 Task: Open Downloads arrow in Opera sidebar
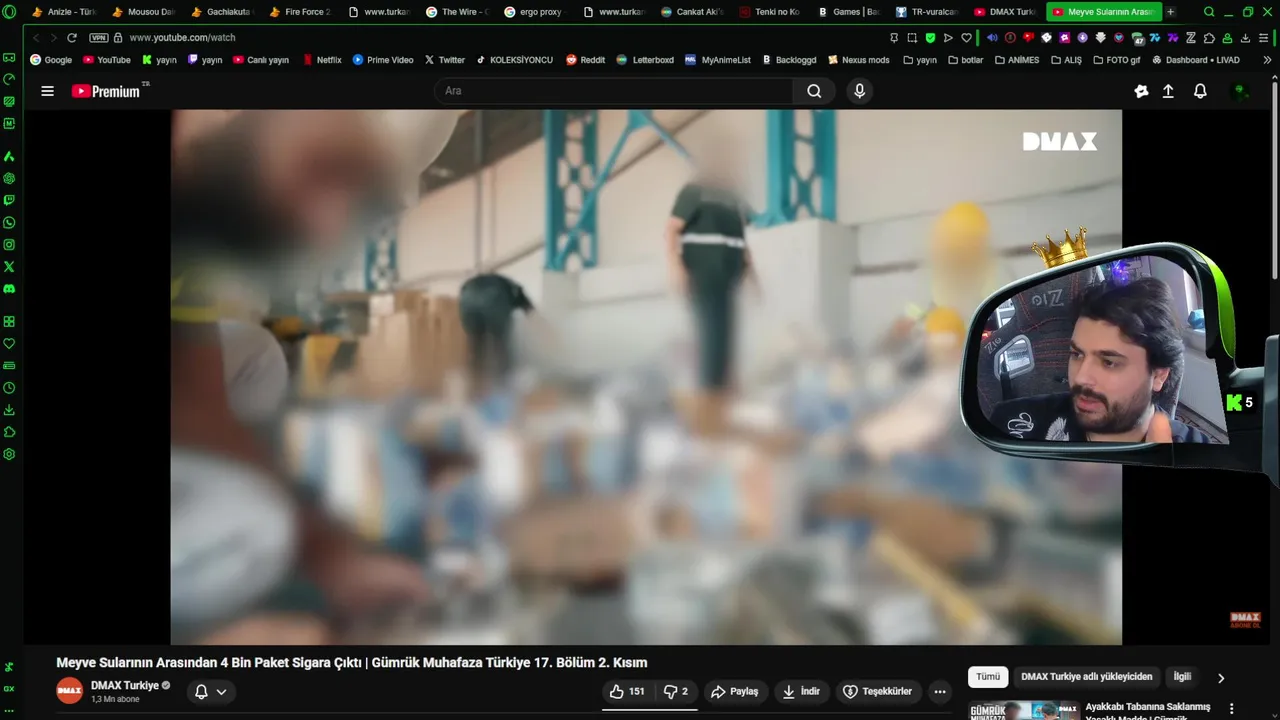pyautogui.click(x=9, y=409)
